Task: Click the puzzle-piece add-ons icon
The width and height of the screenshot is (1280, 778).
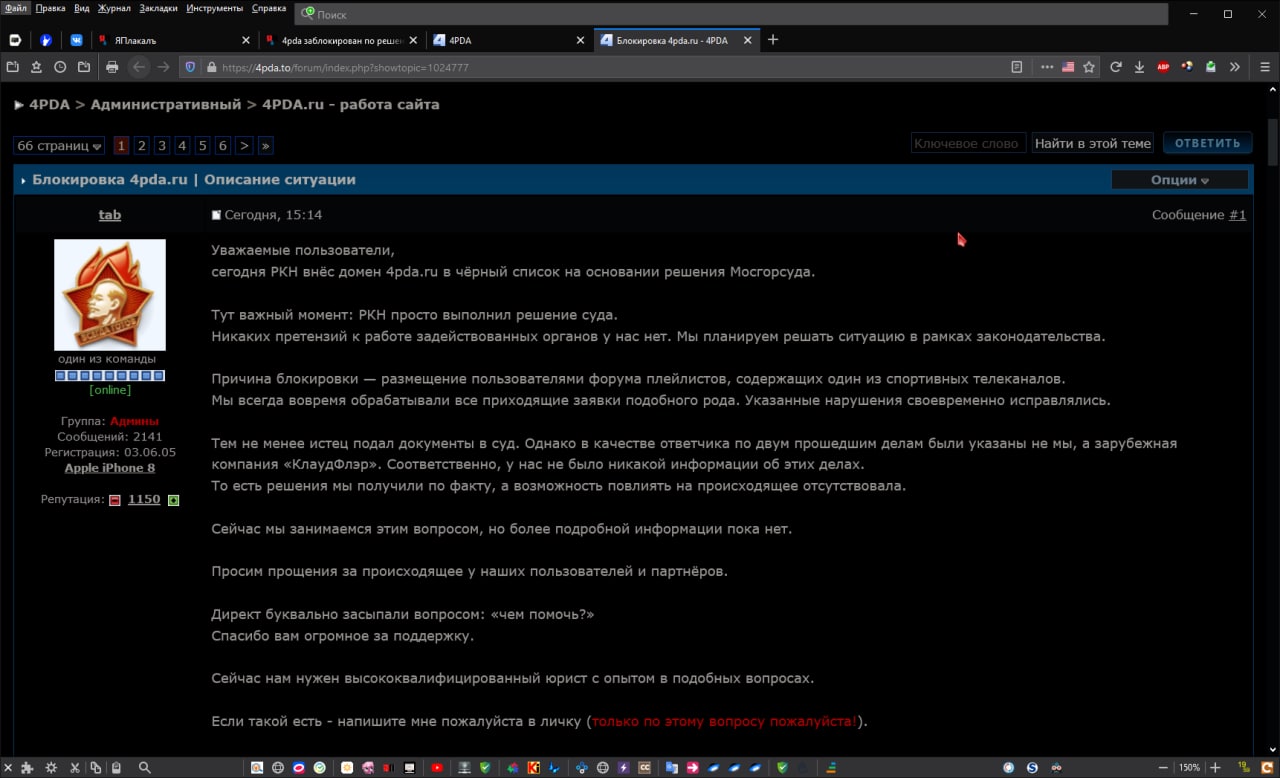Action: (x=27, y=768)
